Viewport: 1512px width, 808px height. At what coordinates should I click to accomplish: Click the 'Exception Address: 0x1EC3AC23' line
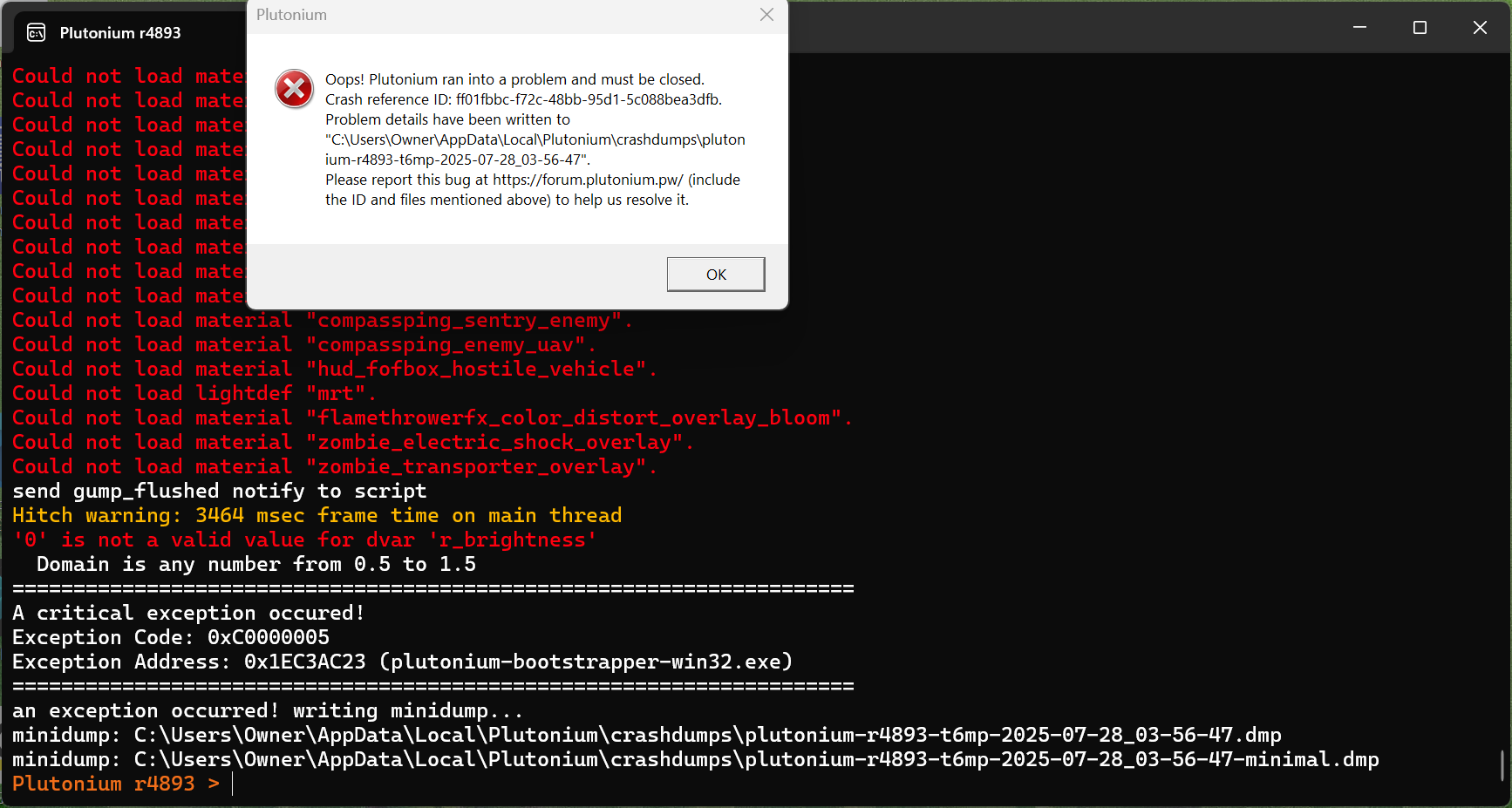[x=402, y=662]
